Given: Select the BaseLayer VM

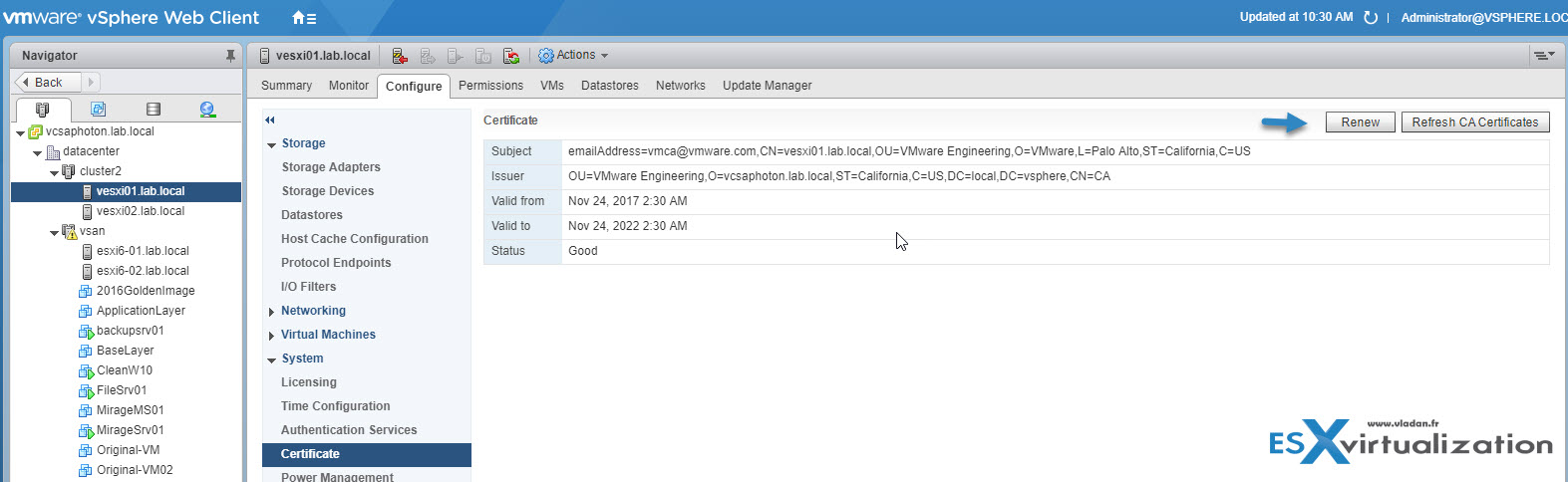Looking at the screenshot, I should 125,351.
